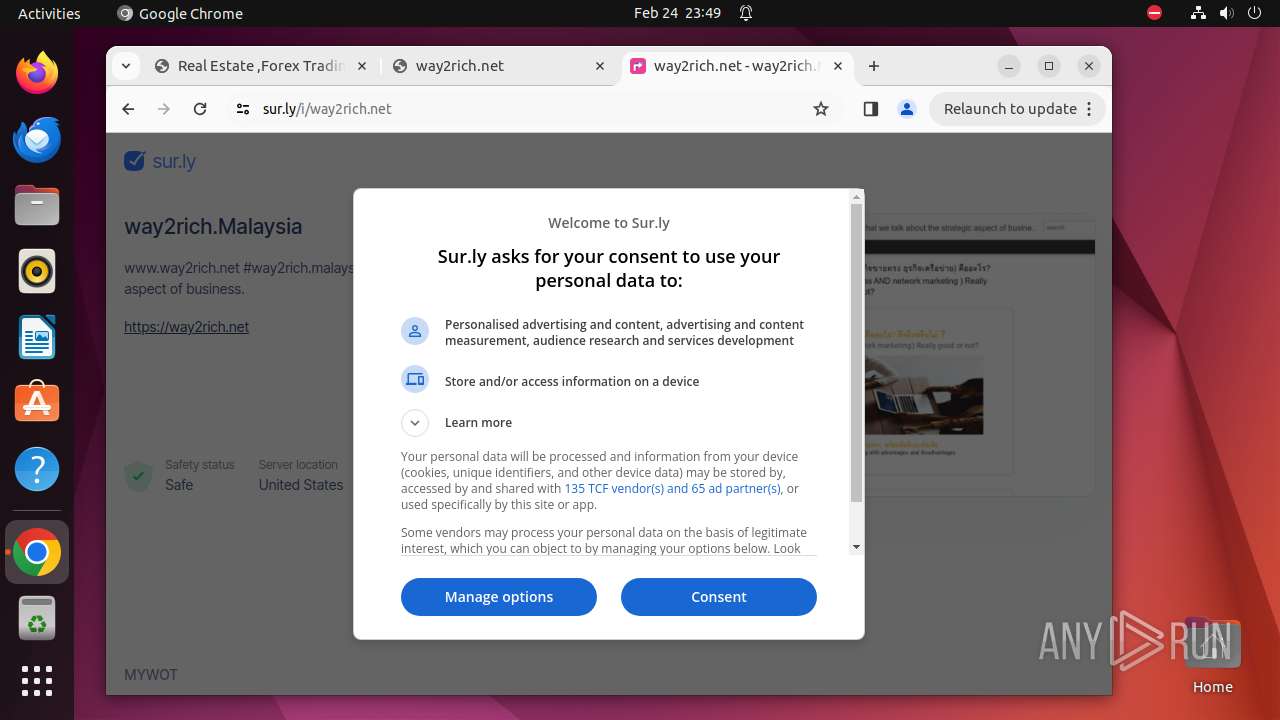Reload the current page

(200, 109)
